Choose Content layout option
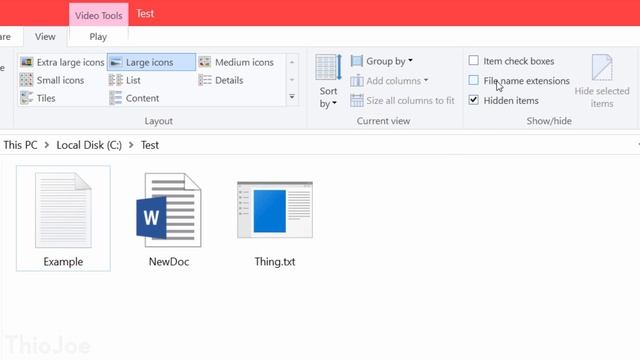640x360 pixels. (x=134, y=98)
